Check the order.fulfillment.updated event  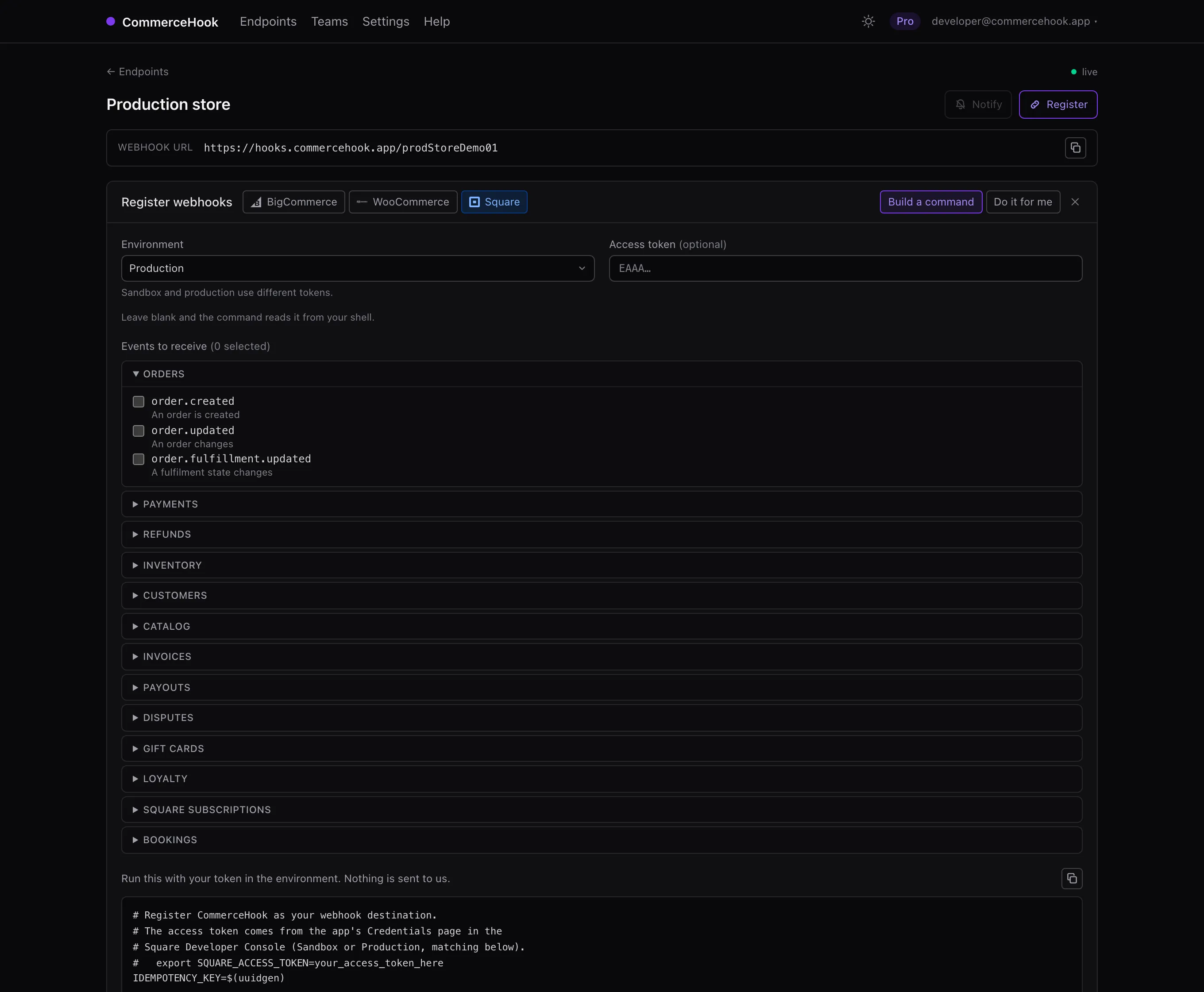[138, 459]
